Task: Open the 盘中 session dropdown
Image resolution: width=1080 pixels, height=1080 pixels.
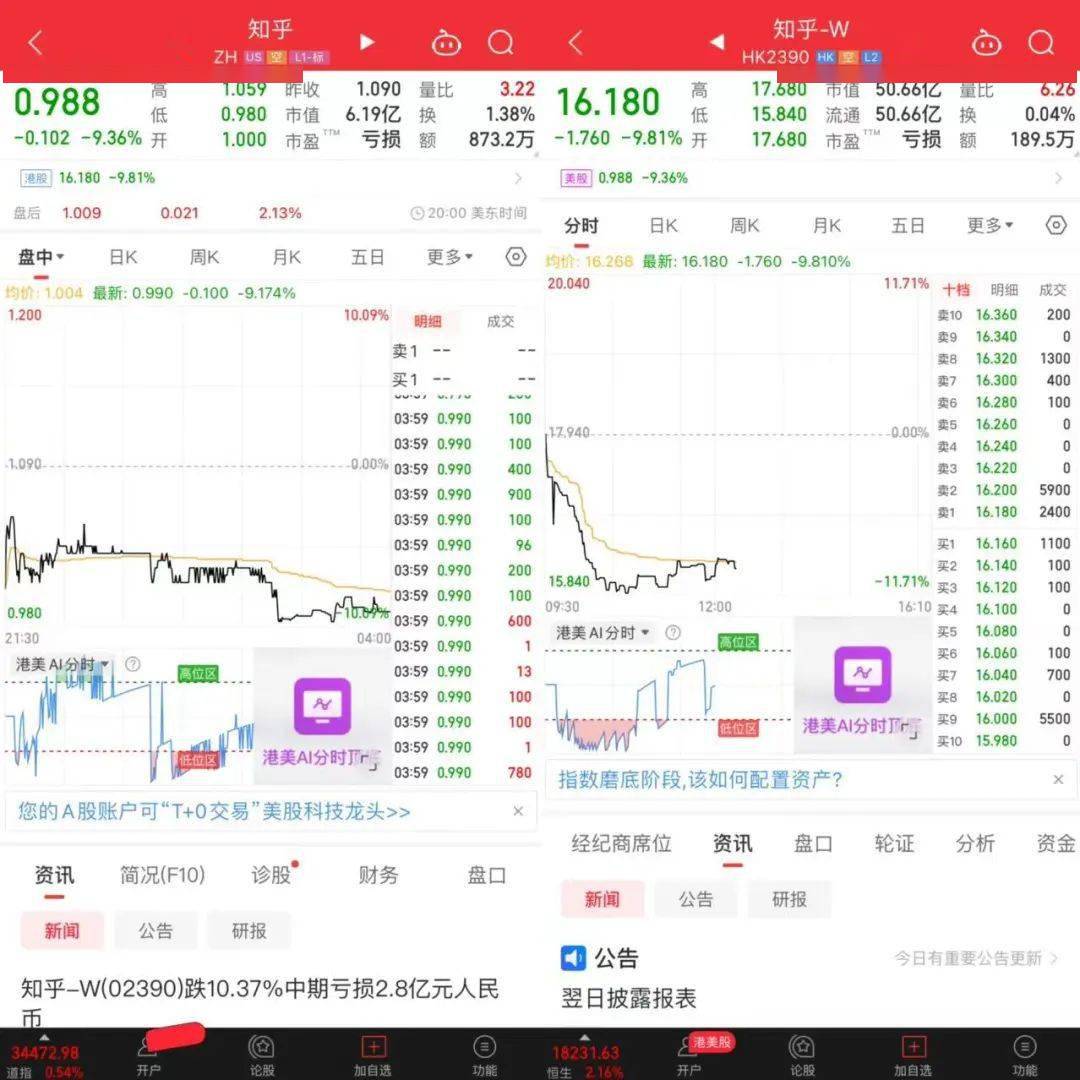Action: click(x=41, y=258)
